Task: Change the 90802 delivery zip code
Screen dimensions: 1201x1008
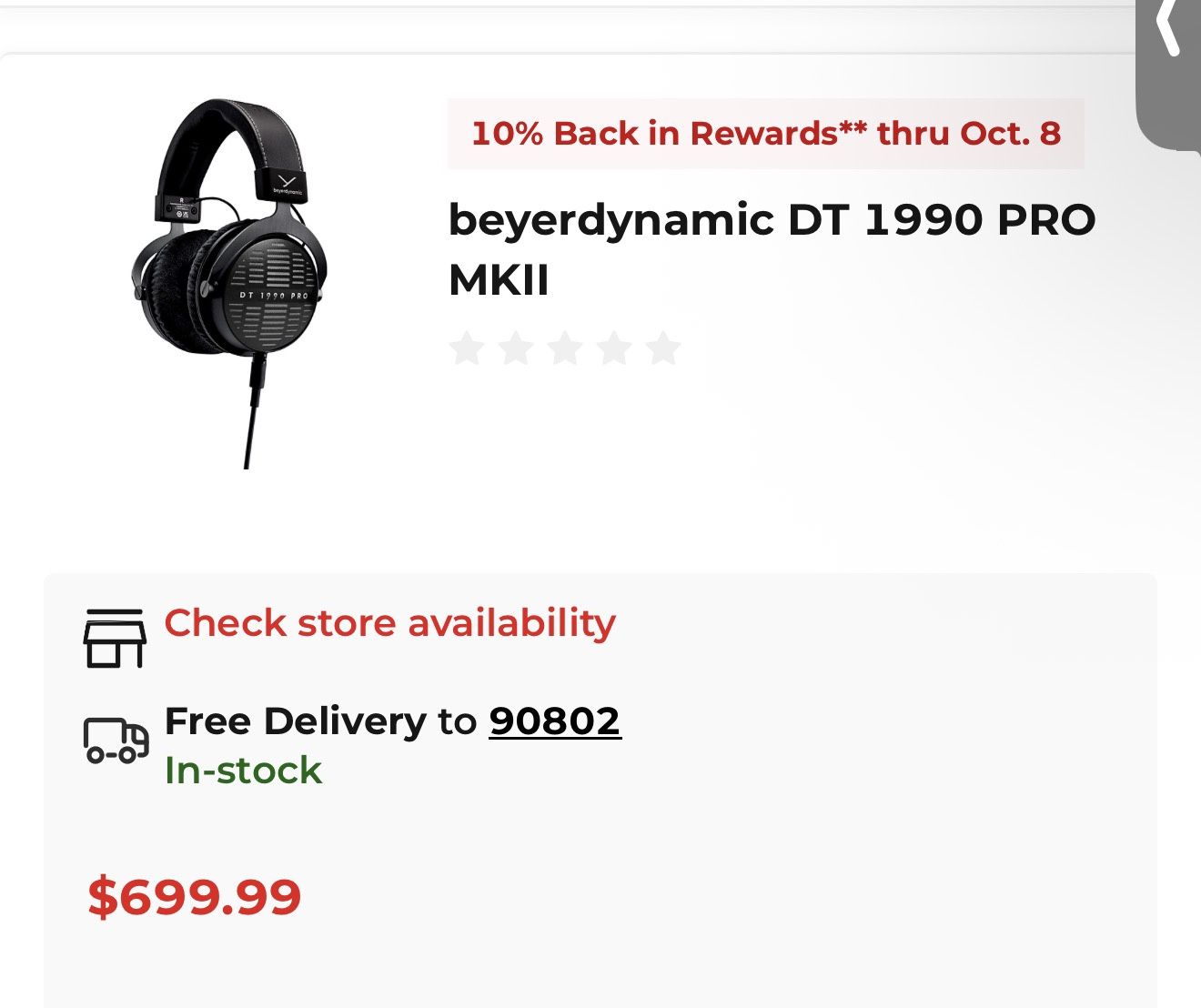Action: (555, 721)
